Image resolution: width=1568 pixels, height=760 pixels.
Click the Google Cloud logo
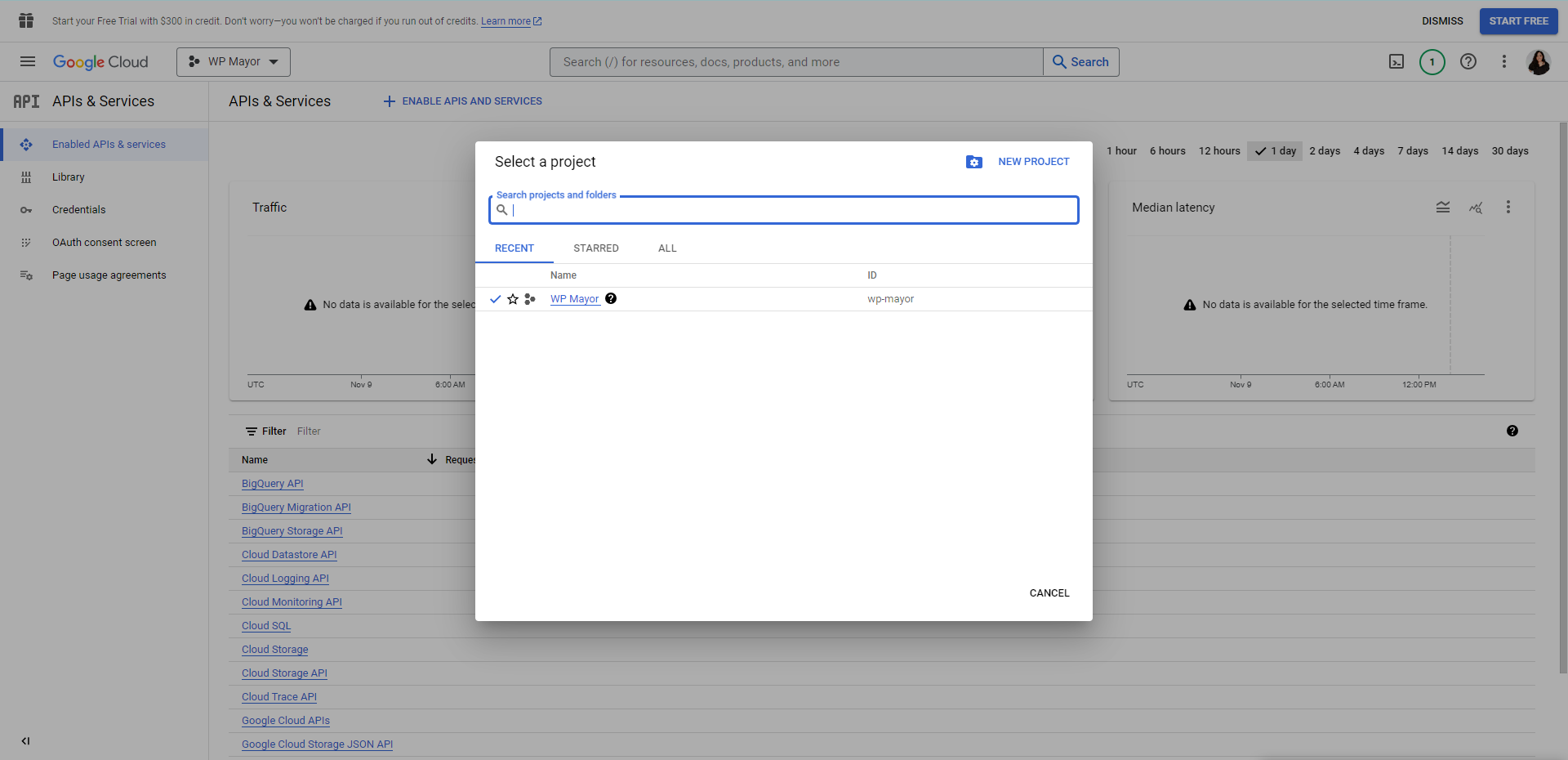(x=100, y=62)
